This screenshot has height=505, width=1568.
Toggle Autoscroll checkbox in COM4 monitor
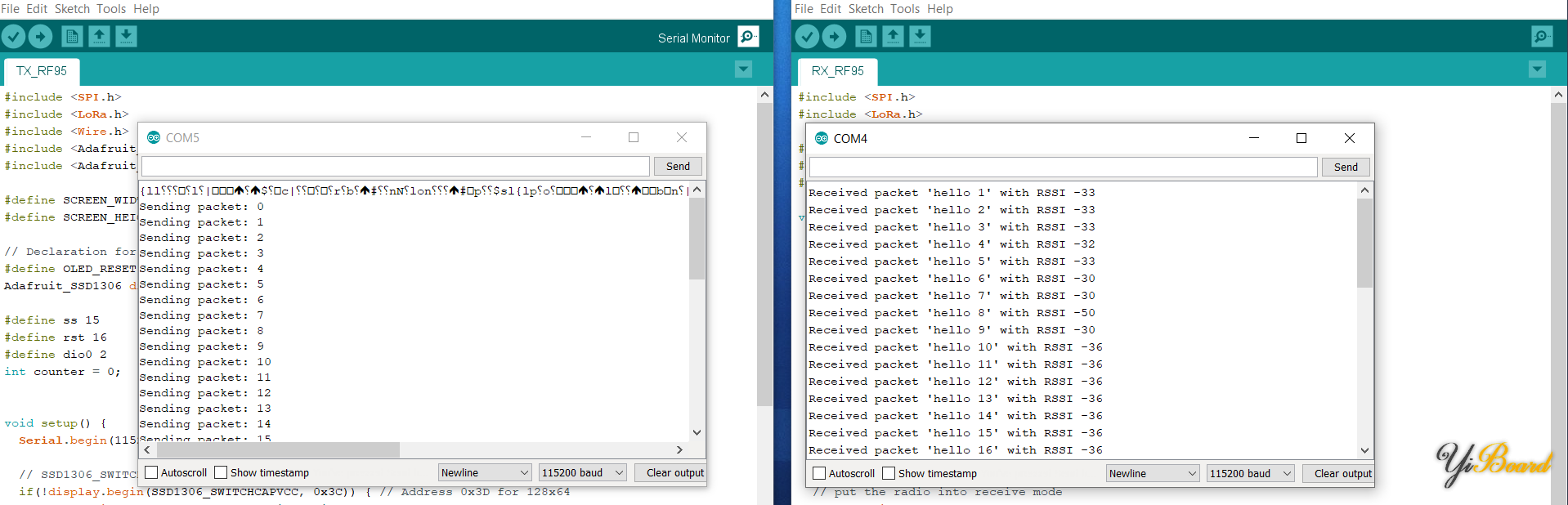pos(819,473)
